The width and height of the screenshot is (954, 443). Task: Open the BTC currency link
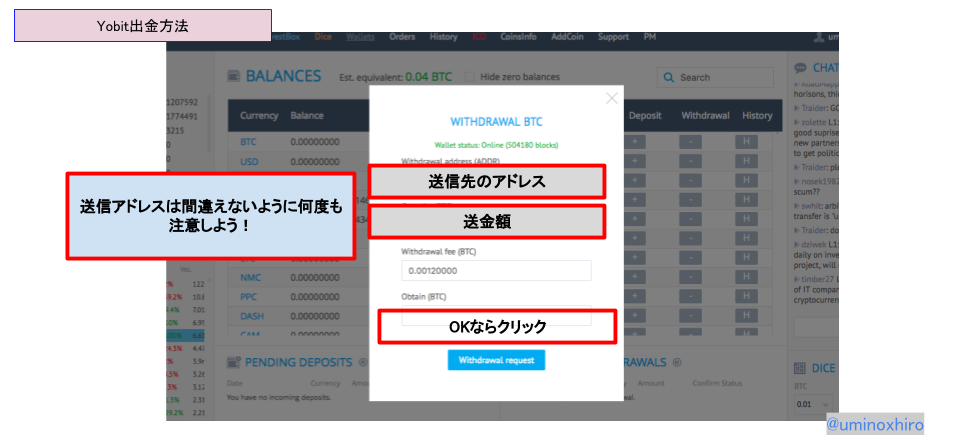point(248,142)
